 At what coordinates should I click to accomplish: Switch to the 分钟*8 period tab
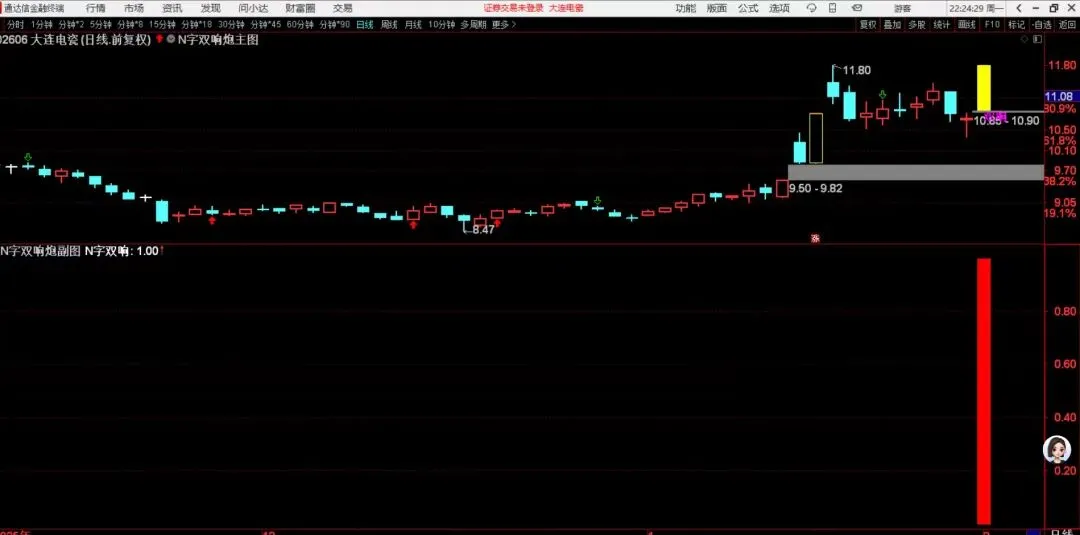131,24
